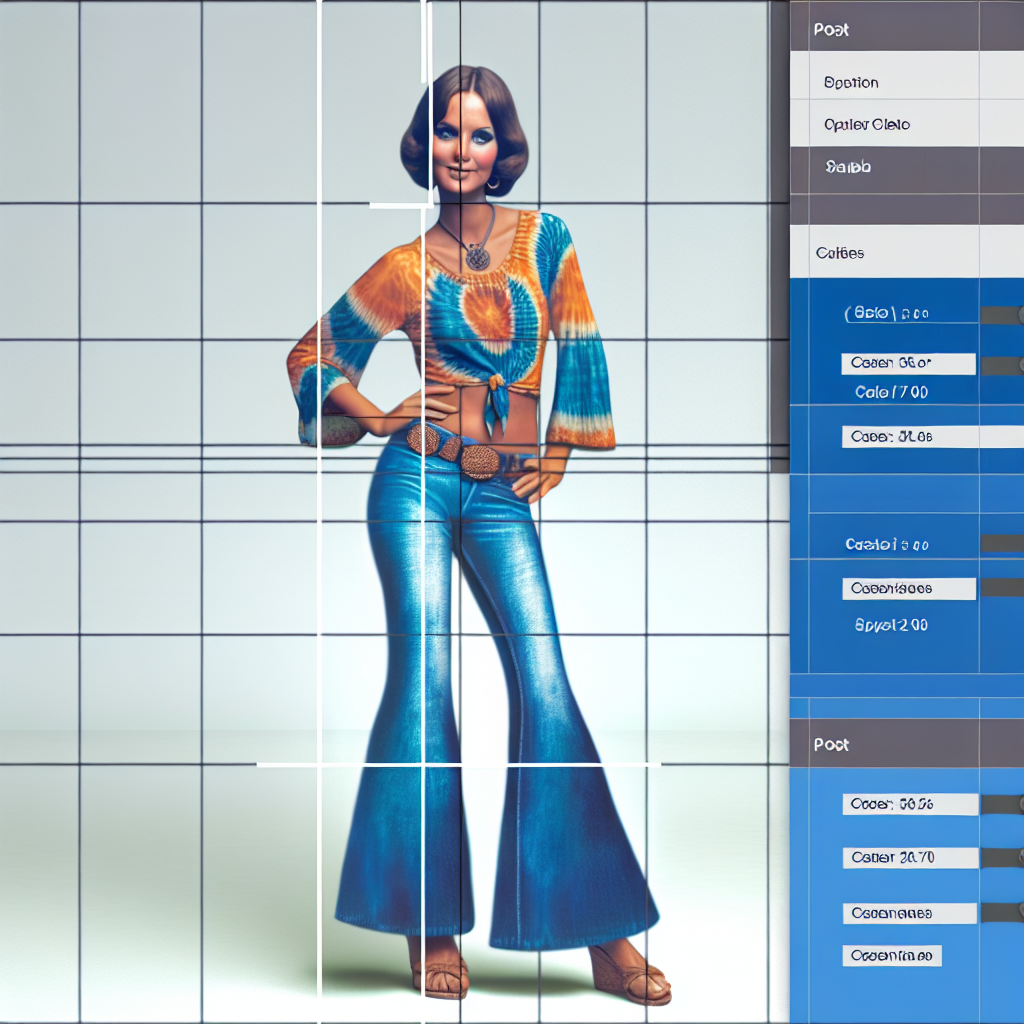
Task: Adjust the slider next to "Caen Glor"
Action: pyautogui.click(x=1002, y=365)
